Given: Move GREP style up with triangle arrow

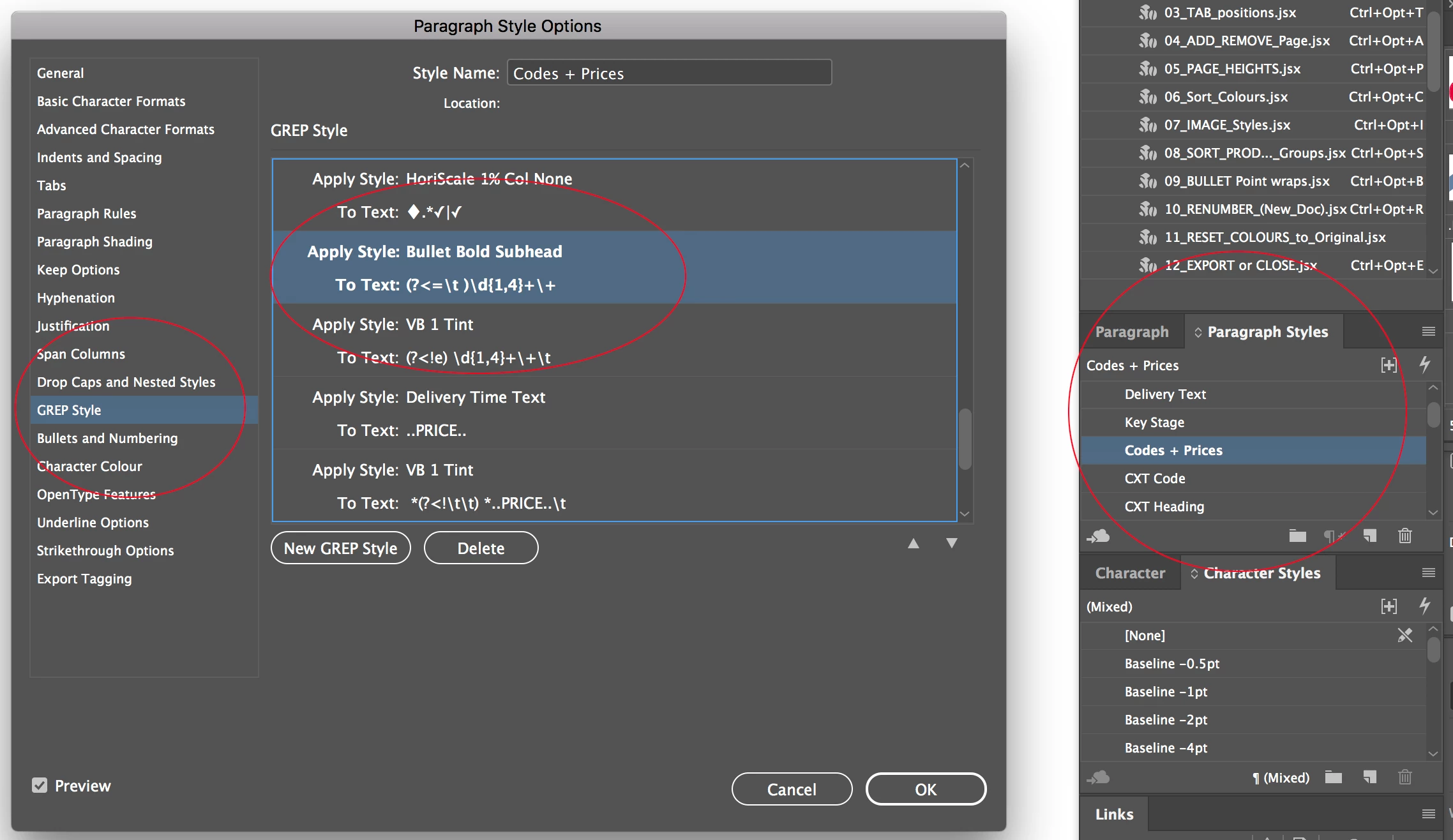Looking at the screenshot, I should [914, 543].
